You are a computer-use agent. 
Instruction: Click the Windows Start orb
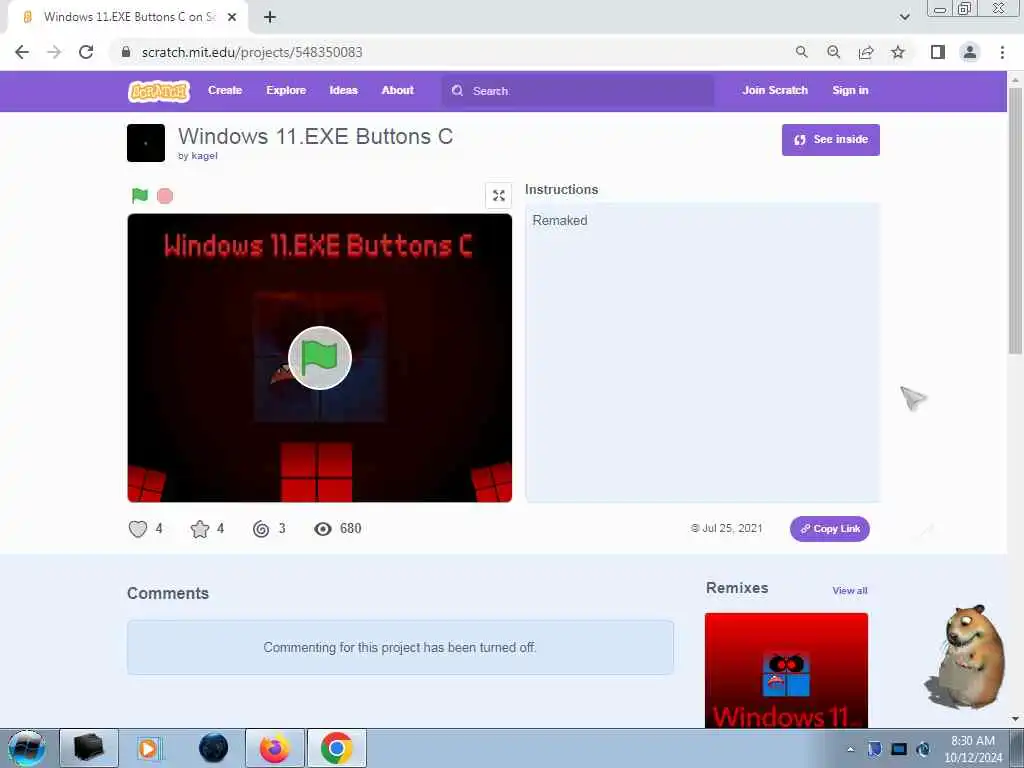tap(27, 748)
